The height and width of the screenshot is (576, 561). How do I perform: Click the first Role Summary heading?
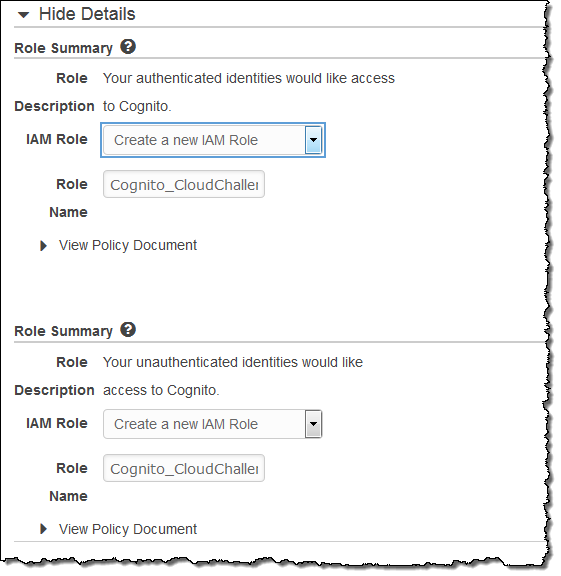coord(63,48)
